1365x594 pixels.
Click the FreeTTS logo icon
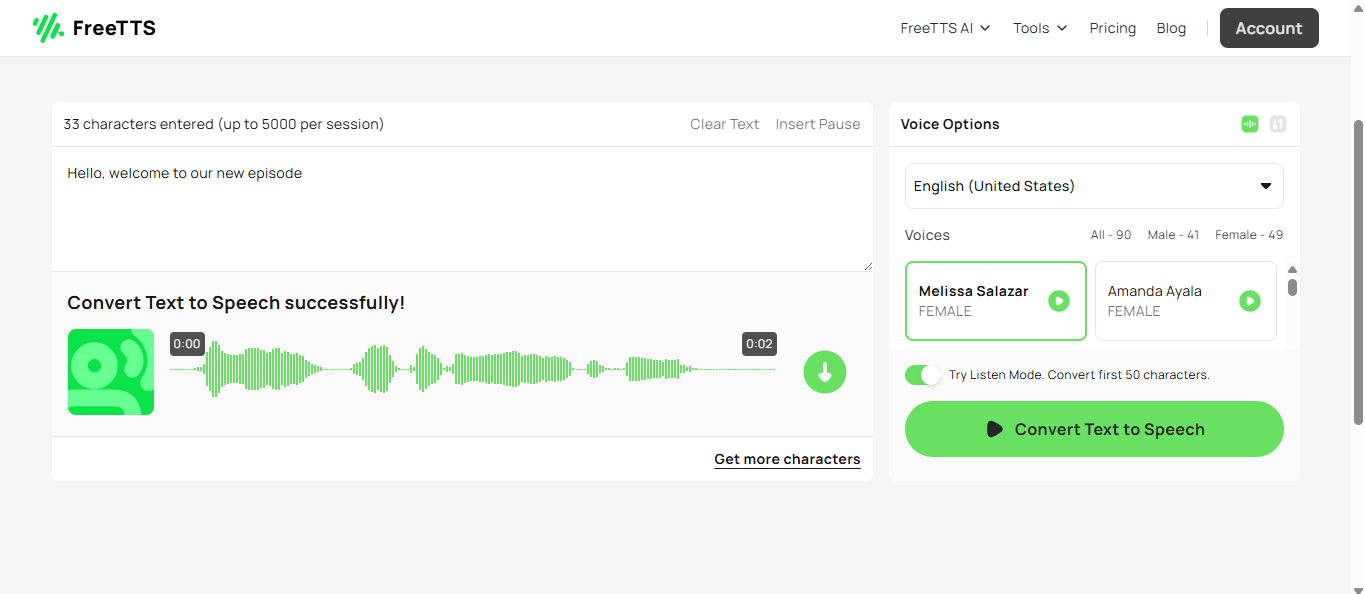tap(47, 28)
